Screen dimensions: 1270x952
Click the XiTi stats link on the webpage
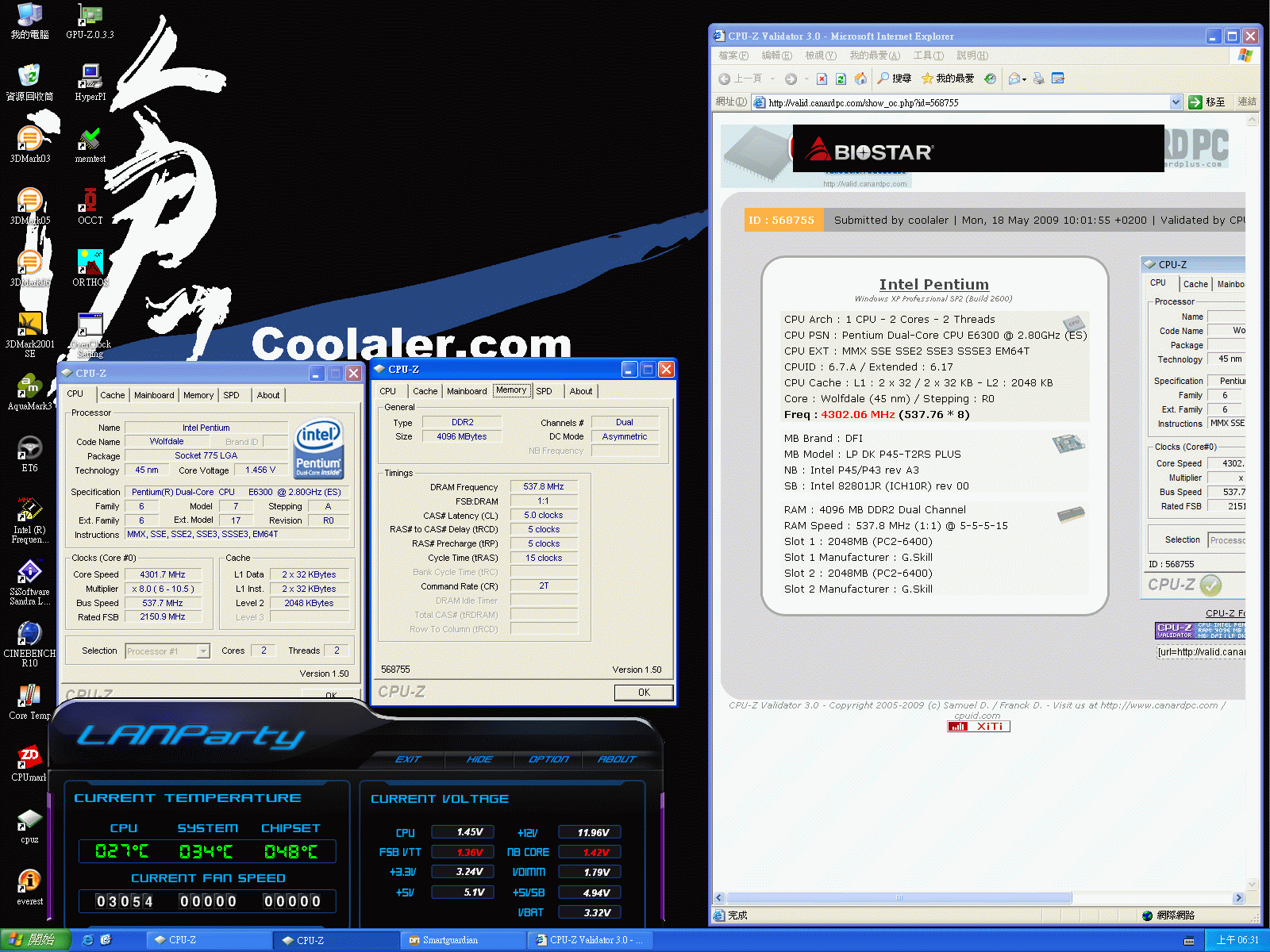coord(979,727)
